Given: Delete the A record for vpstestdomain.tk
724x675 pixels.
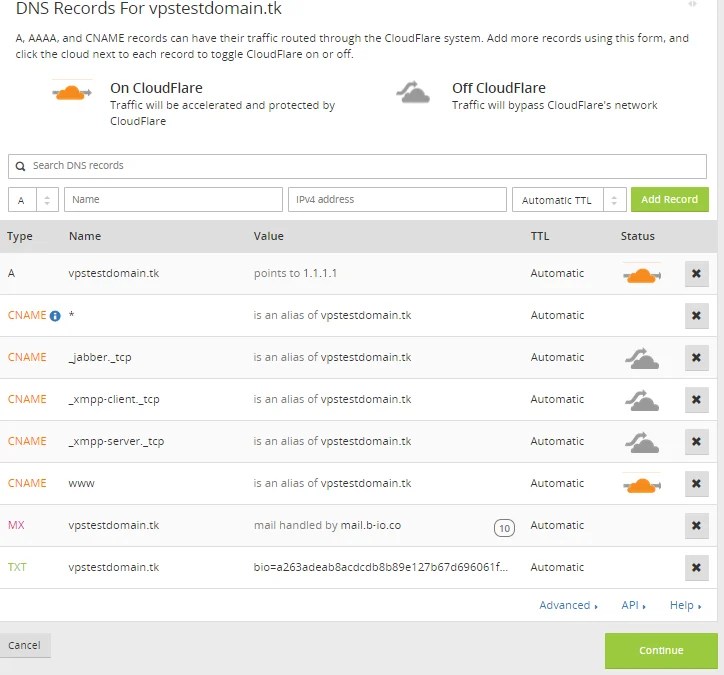Looking at the screenshot, I should point(697,274).
